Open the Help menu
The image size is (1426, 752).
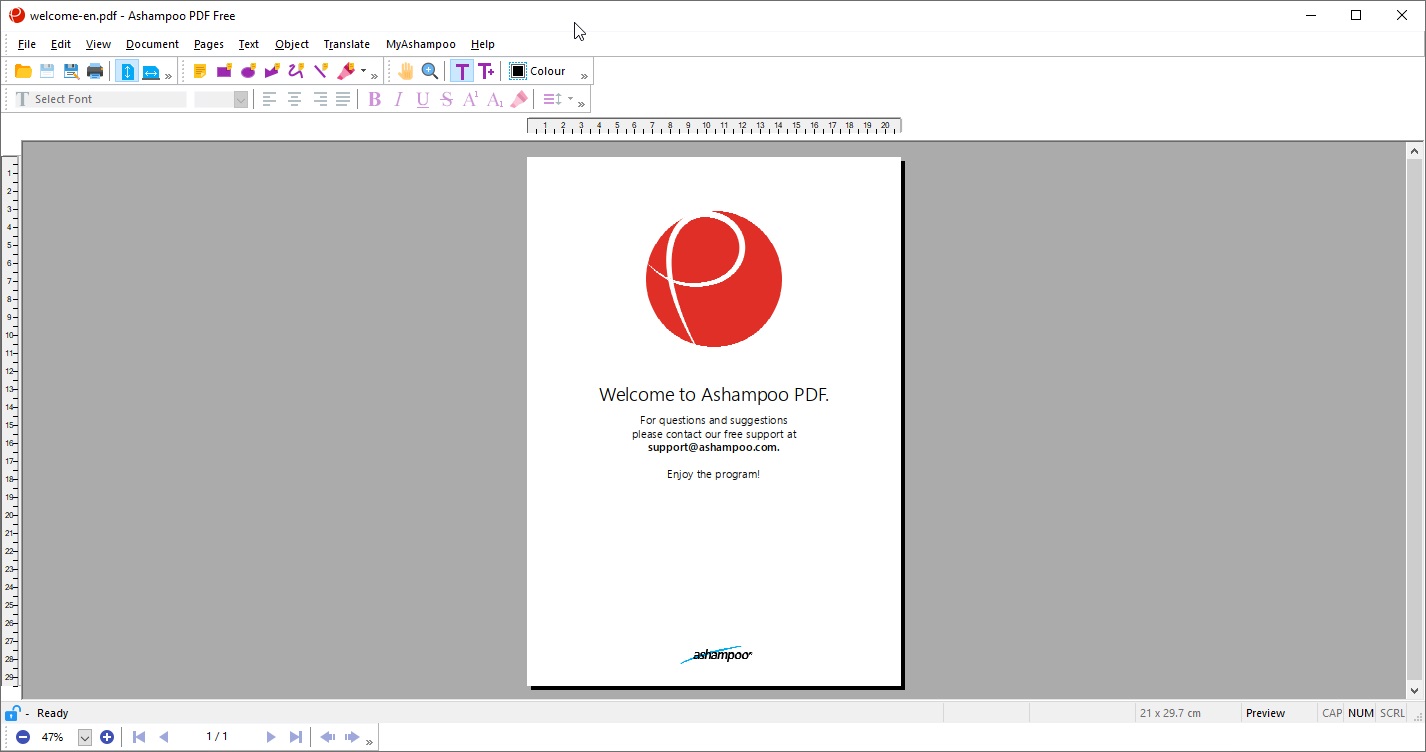pyautogui.click(x=483, y=44)
